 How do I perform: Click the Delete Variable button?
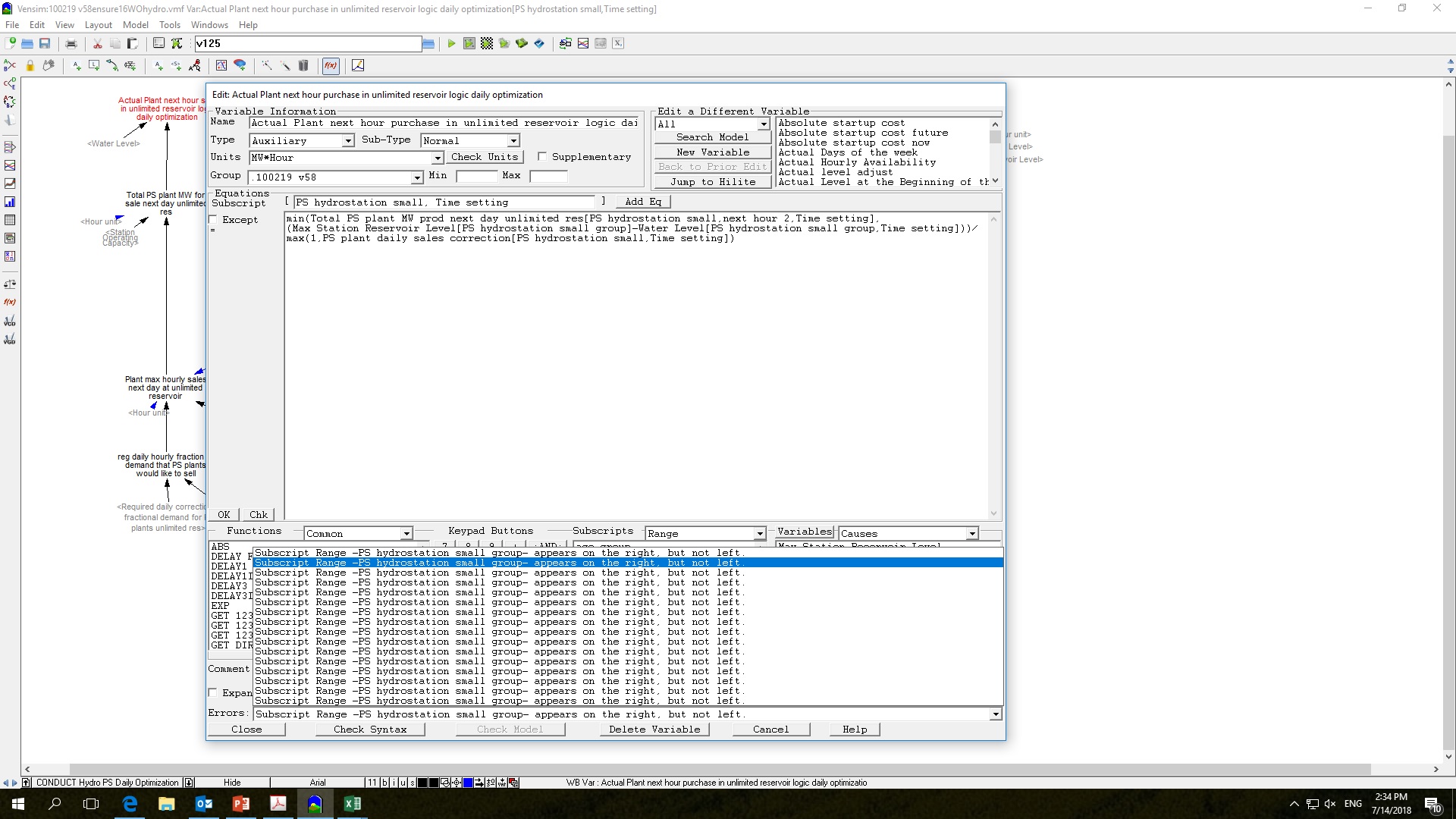pyautogui.click(x=655, y=730)
